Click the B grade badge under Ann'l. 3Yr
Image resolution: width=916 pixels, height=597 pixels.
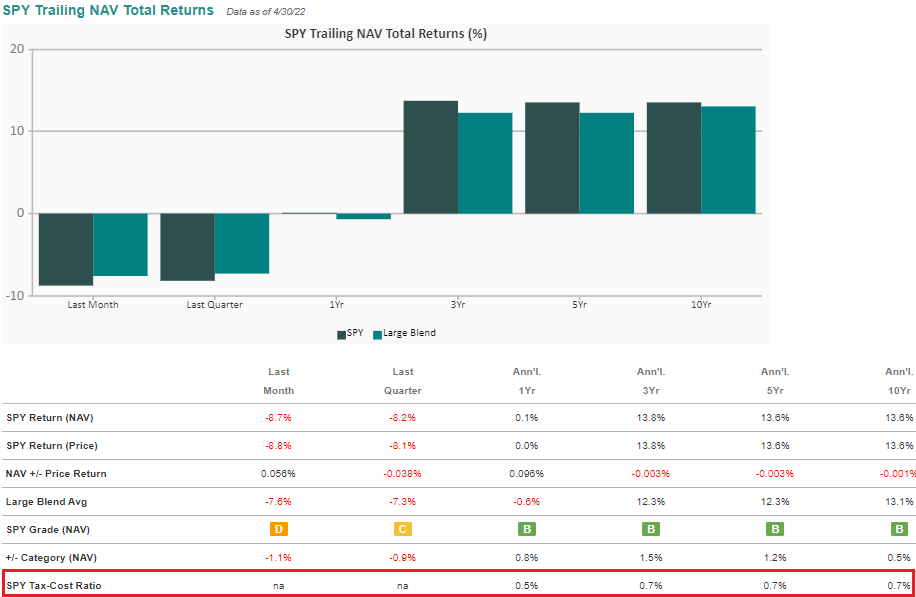pos(651,529)
